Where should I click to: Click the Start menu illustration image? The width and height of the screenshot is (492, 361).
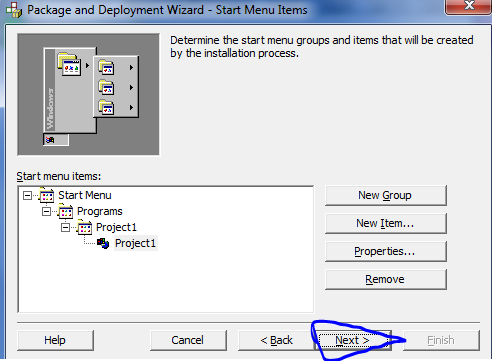[x=88, y=94]
